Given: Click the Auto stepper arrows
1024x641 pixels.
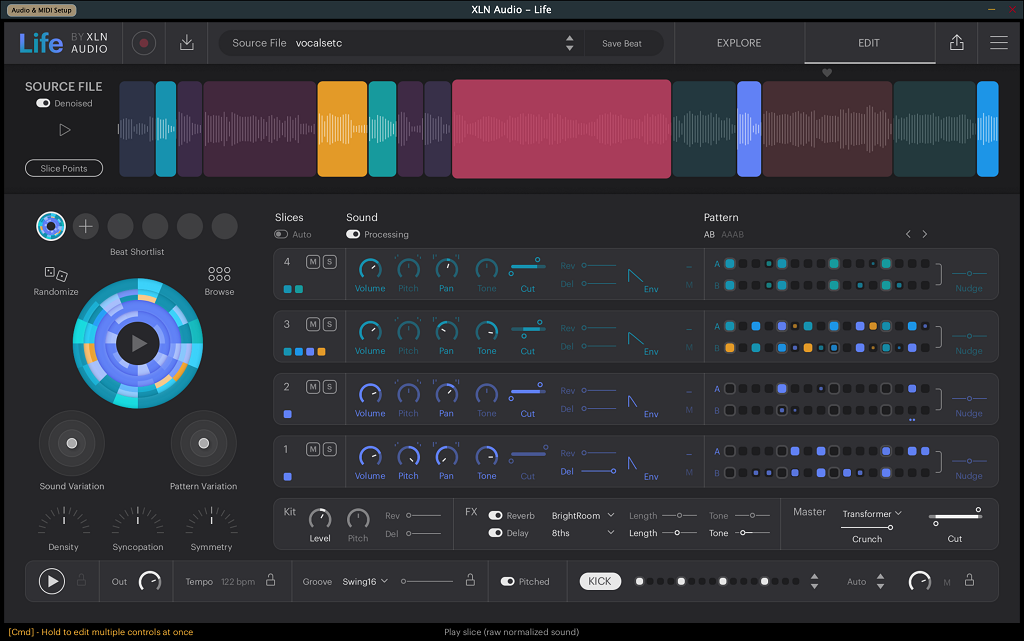Looking at the screenshot, I should tap(880, 581).
